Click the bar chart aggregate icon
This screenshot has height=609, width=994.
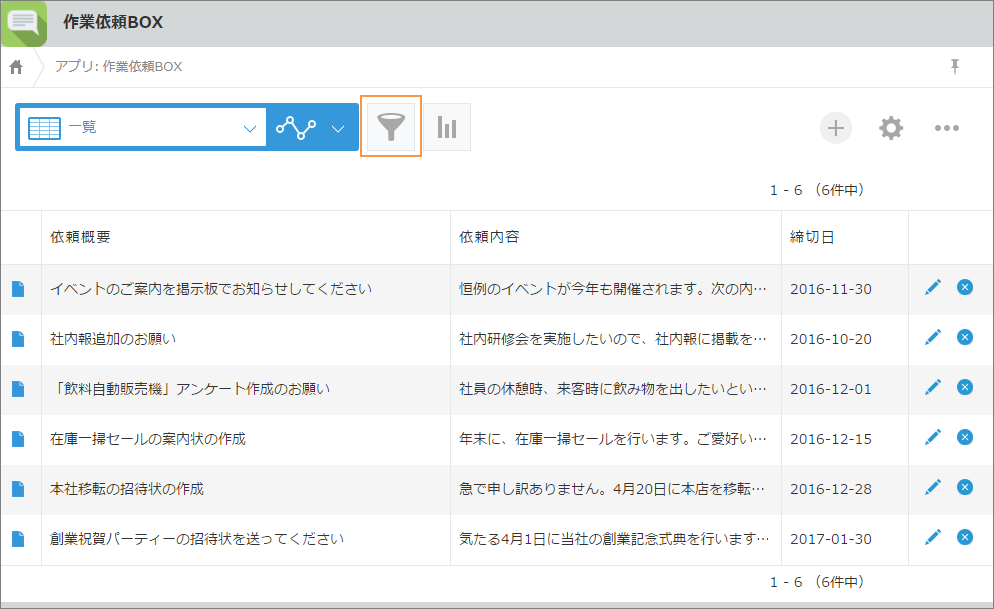(x=447, y=127)
